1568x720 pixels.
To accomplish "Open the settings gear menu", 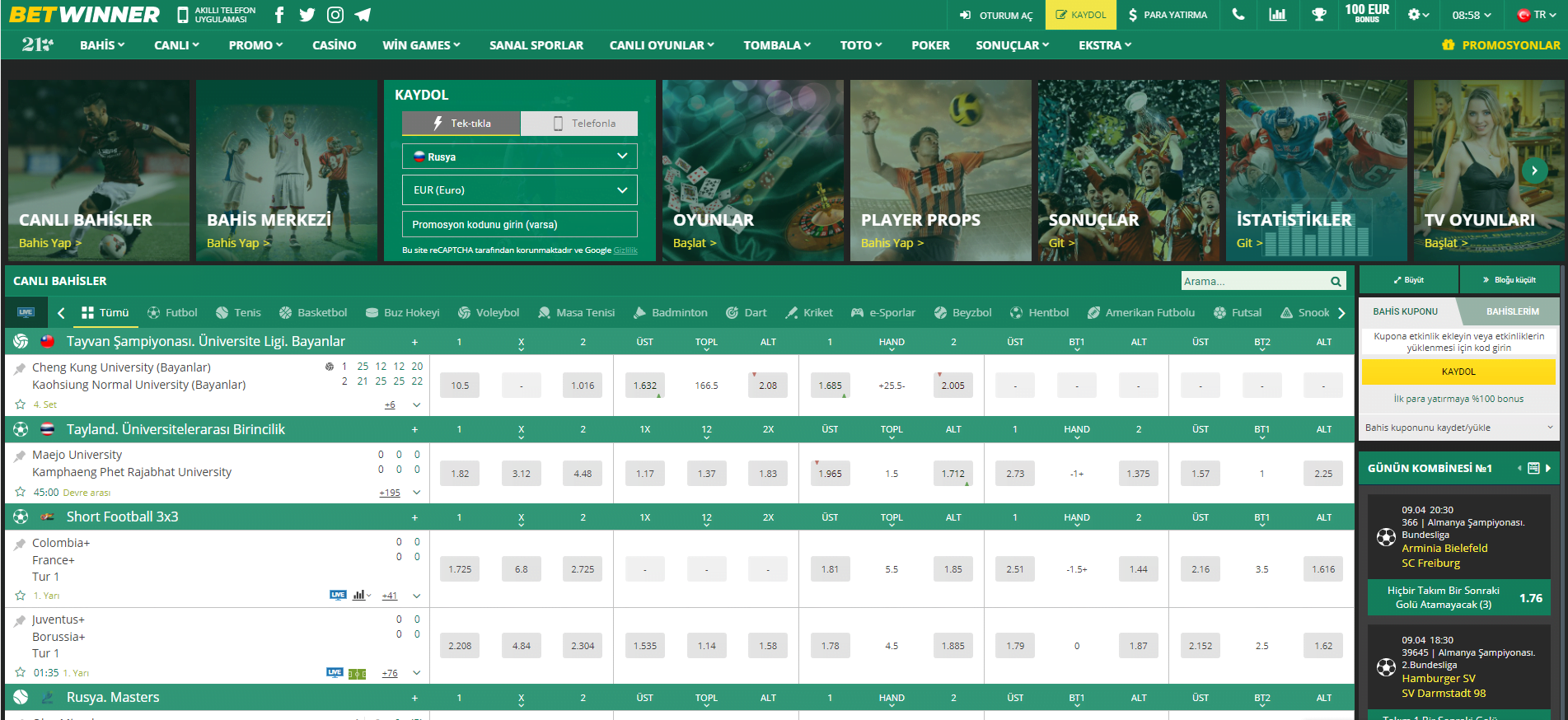I will click(1417, 15).
